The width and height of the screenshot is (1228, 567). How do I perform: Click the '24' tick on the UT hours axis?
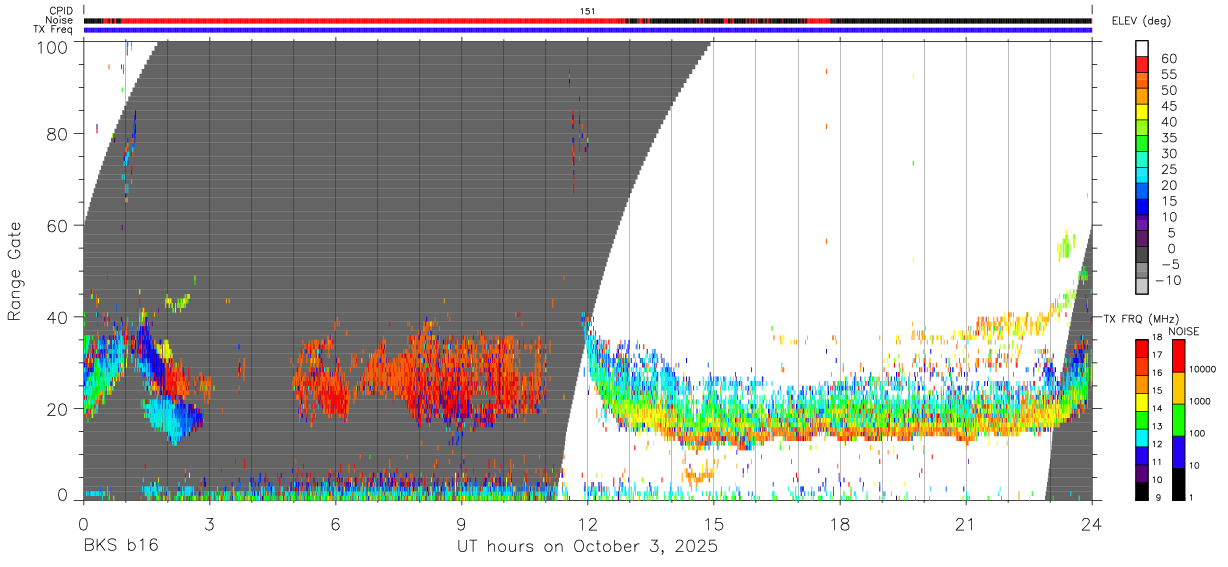pos(1091,524)
